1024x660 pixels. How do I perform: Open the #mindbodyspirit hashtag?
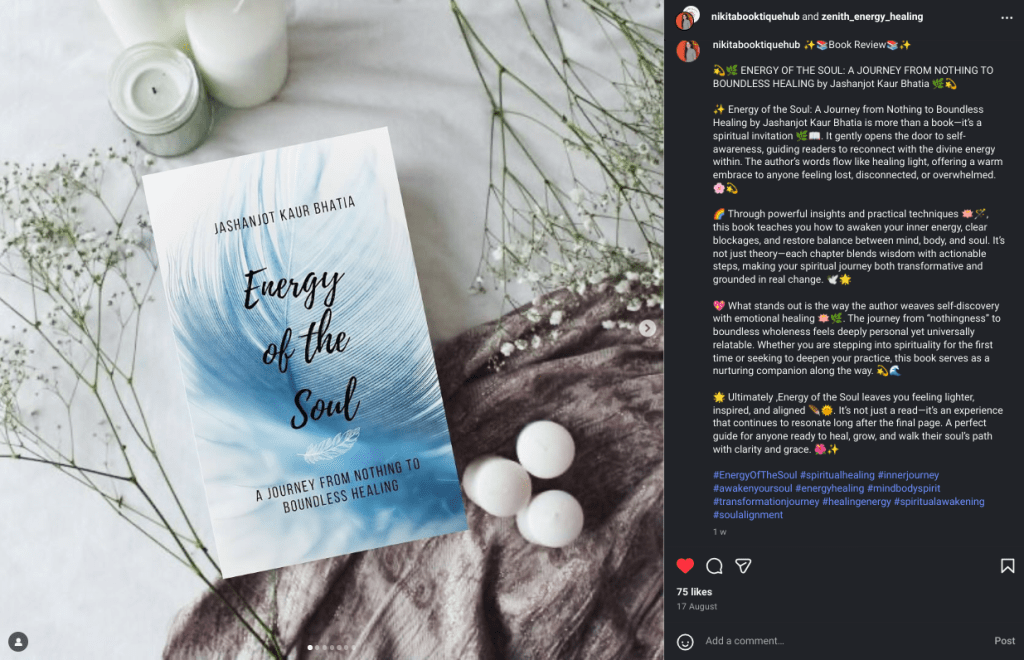(x=903, y=488)
